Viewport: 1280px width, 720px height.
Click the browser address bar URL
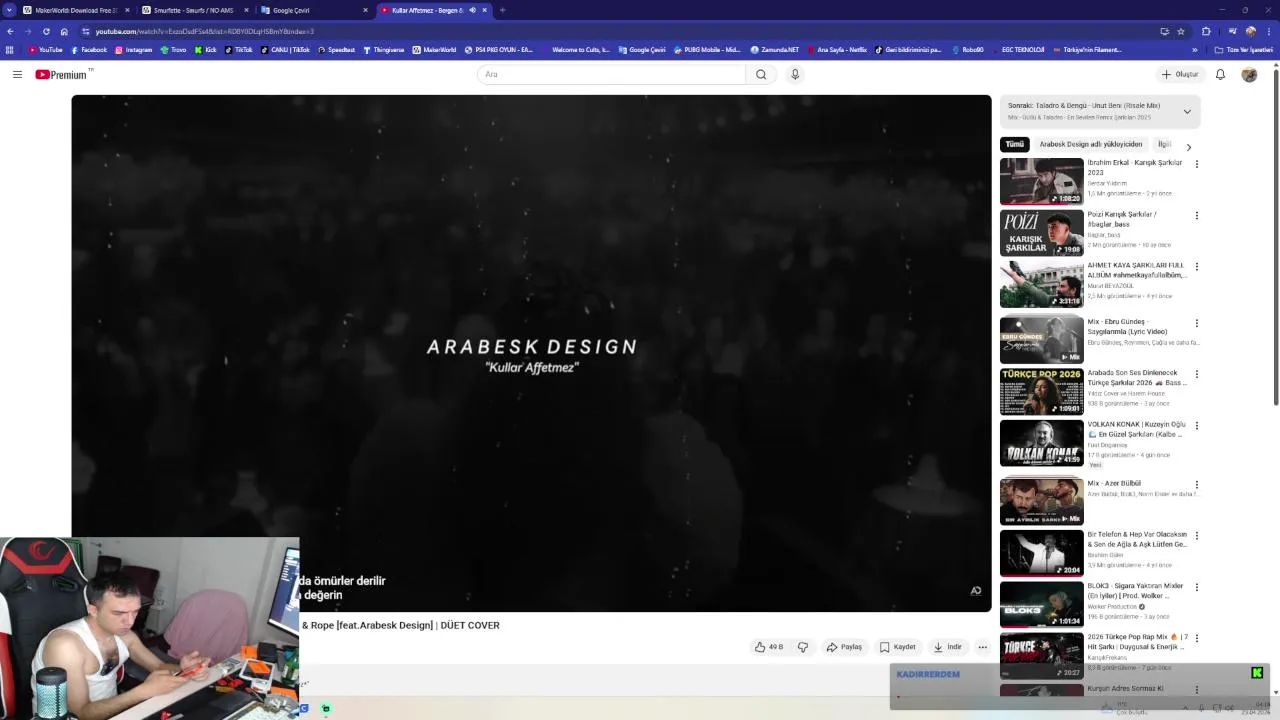tap(205, 31)
